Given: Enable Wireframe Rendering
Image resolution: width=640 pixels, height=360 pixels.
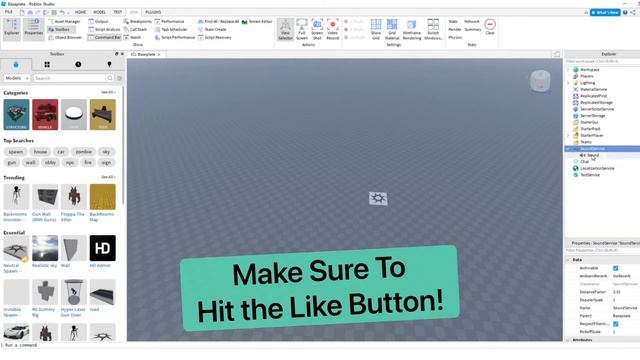Looking at the screenshot, I should (412, 29).
